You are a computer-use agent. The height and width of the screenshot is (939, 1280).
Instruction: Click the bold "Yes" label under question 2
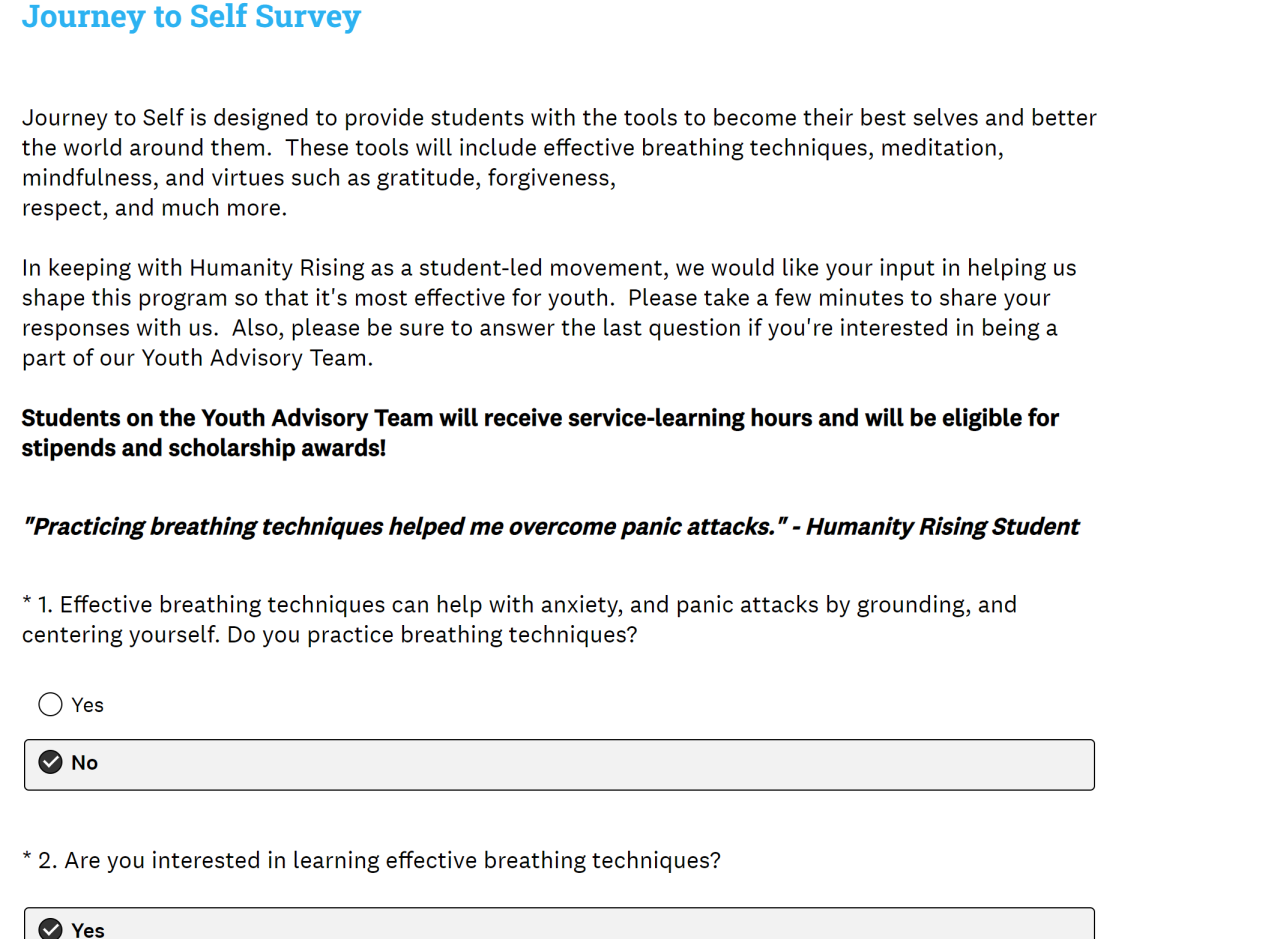click(x=88, y=929)
